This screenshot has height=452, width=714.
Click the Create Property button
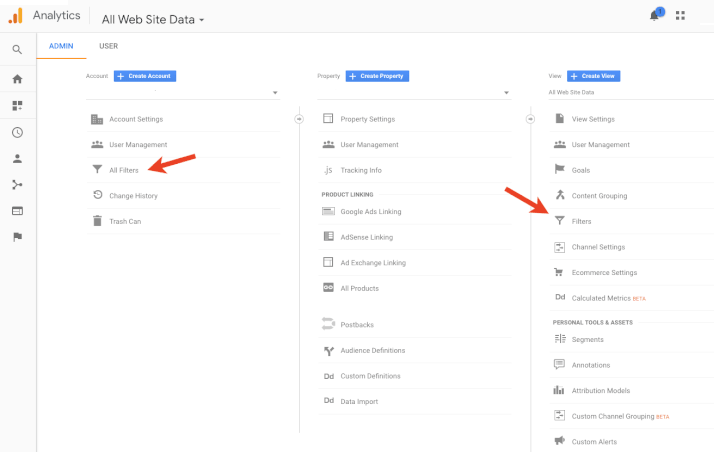pyautogui.click(x=377, y=76)
